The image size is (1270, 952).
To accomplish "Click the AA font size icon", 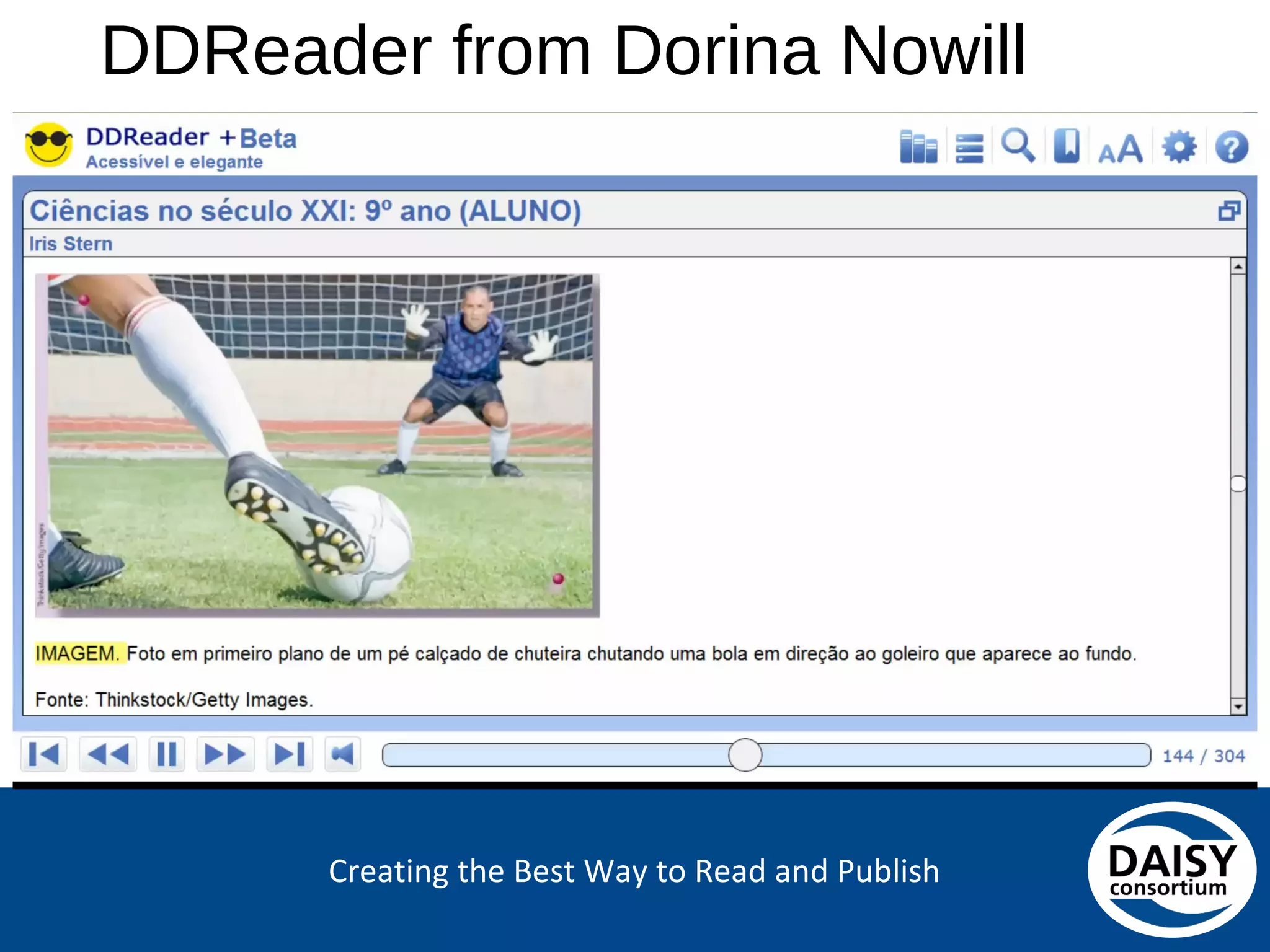I will coord(1120,149).
